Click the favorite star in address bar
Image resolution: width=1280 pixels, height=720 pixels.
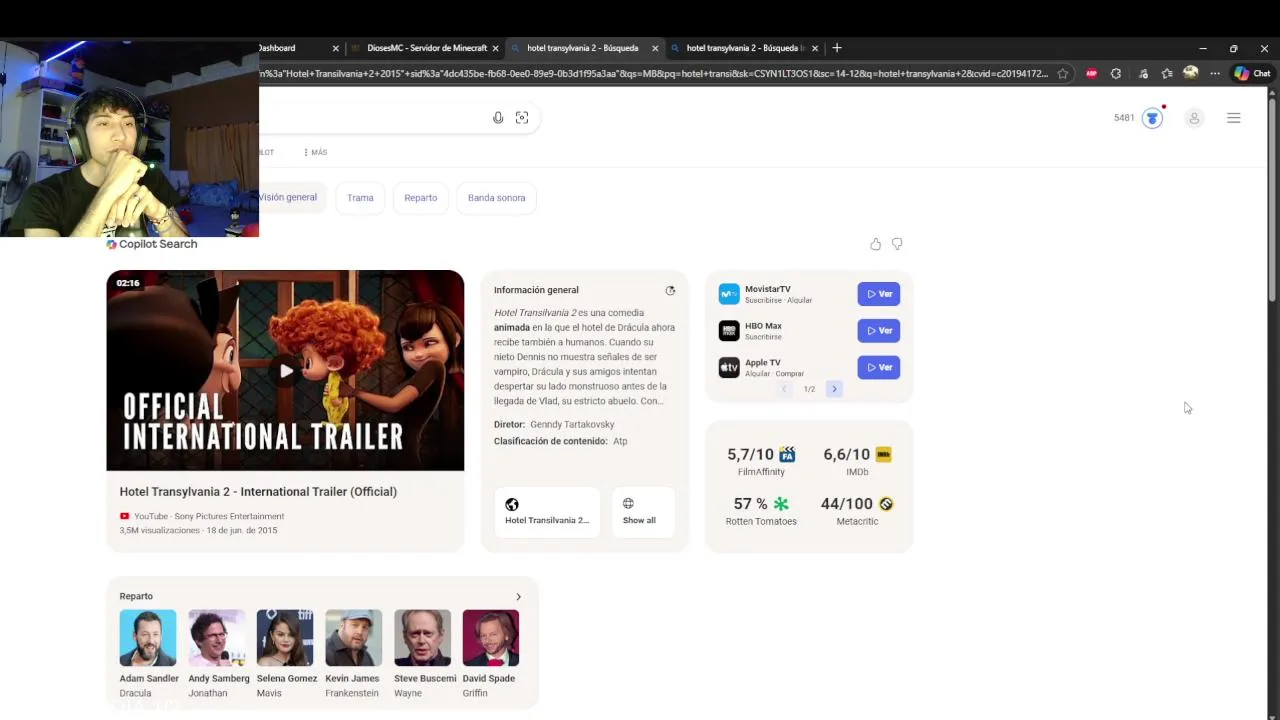click(1063, 74)
